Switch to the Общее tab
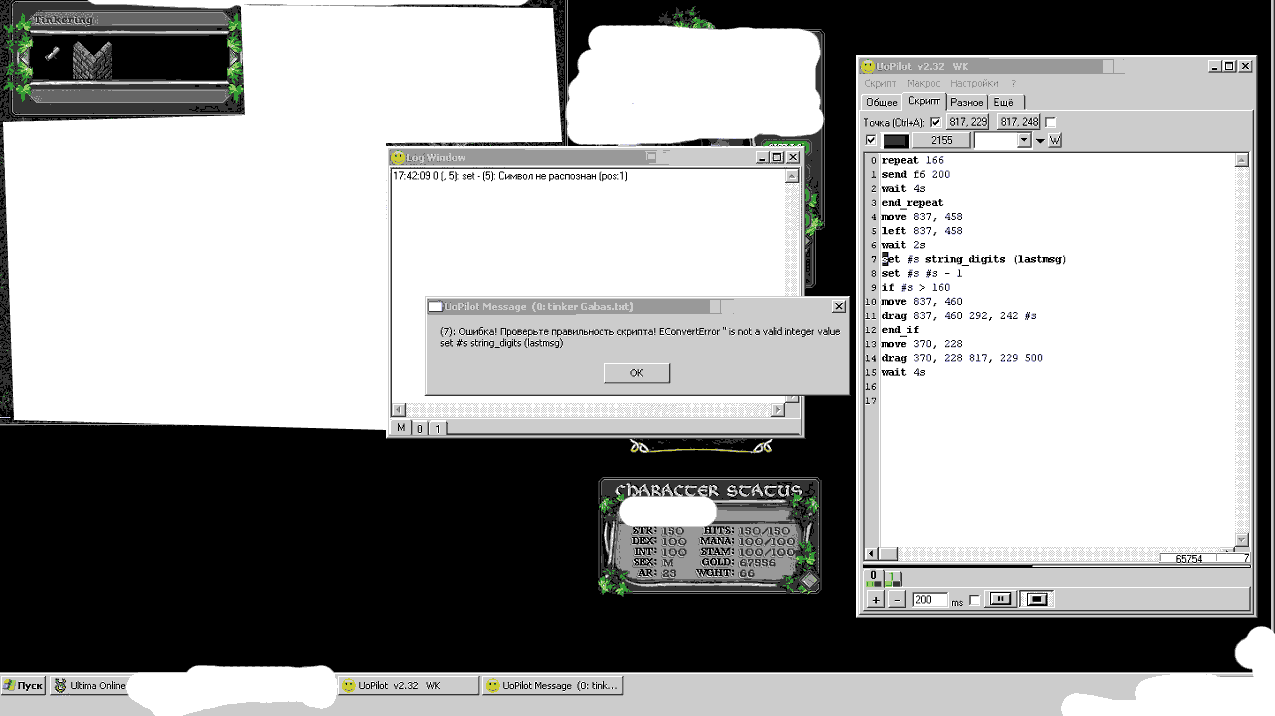The image size is (1275, 716). click(881, 102)
